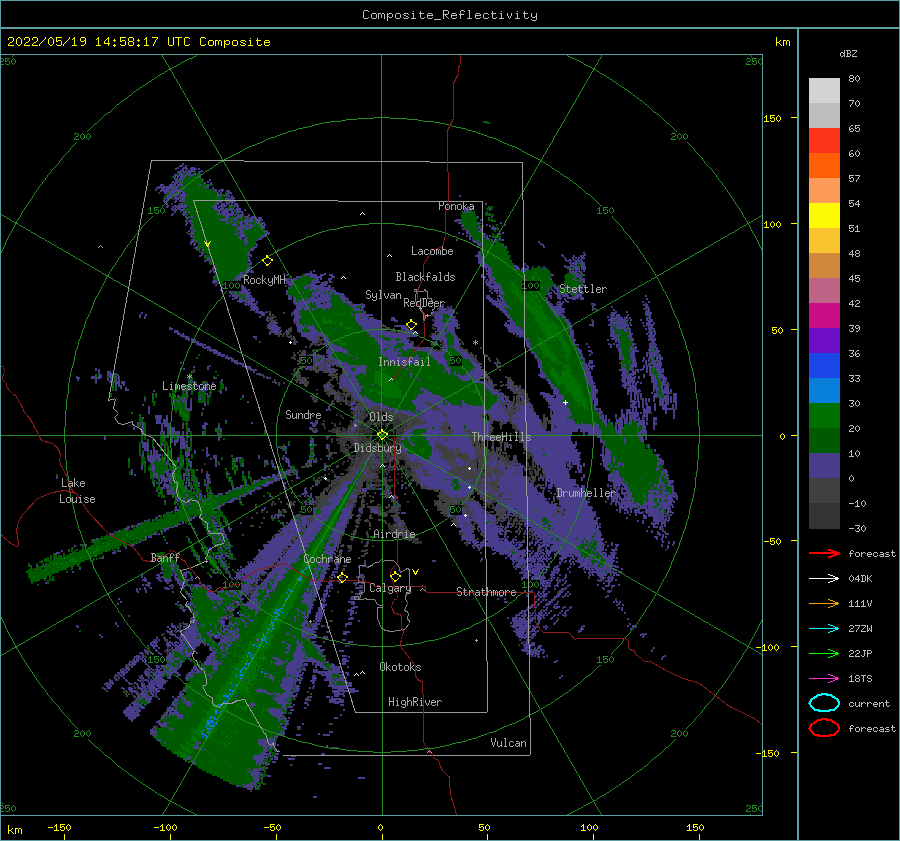Click the Blackfalds town label
Screen dimensions: 900x841
[425, 277]
